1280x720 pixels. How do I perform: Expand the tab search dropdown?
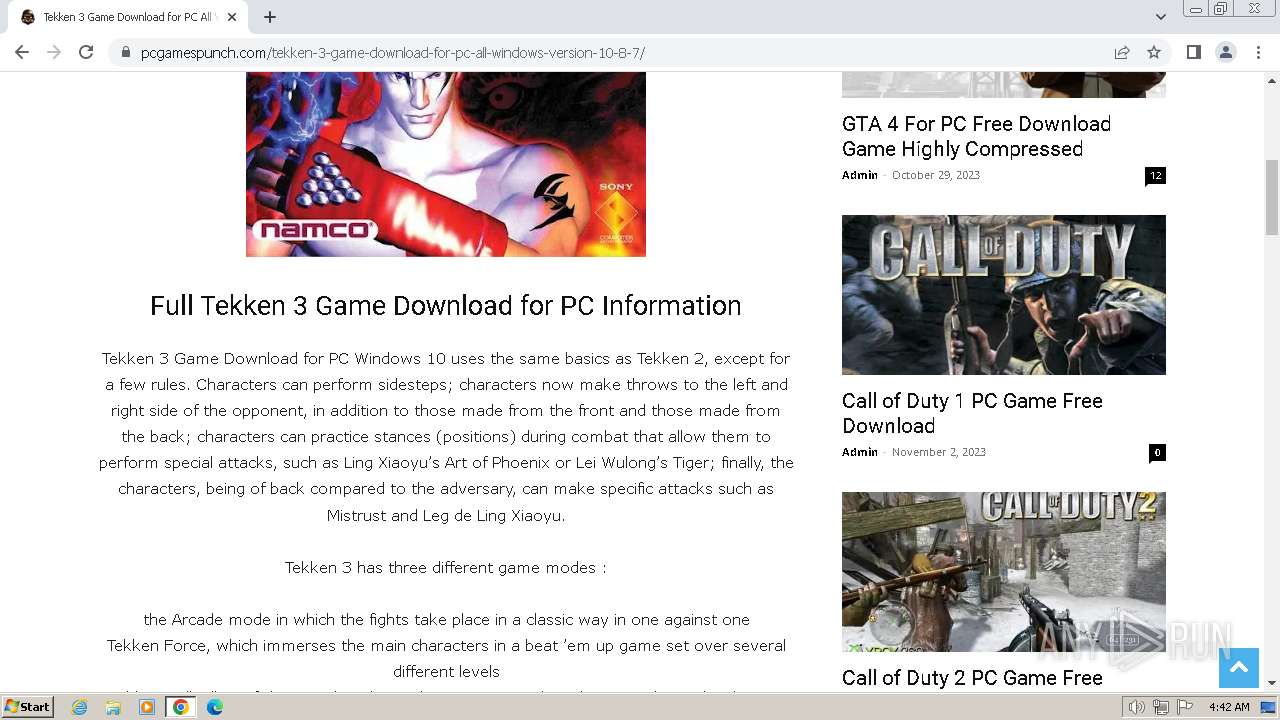[x=1160, y=17]
